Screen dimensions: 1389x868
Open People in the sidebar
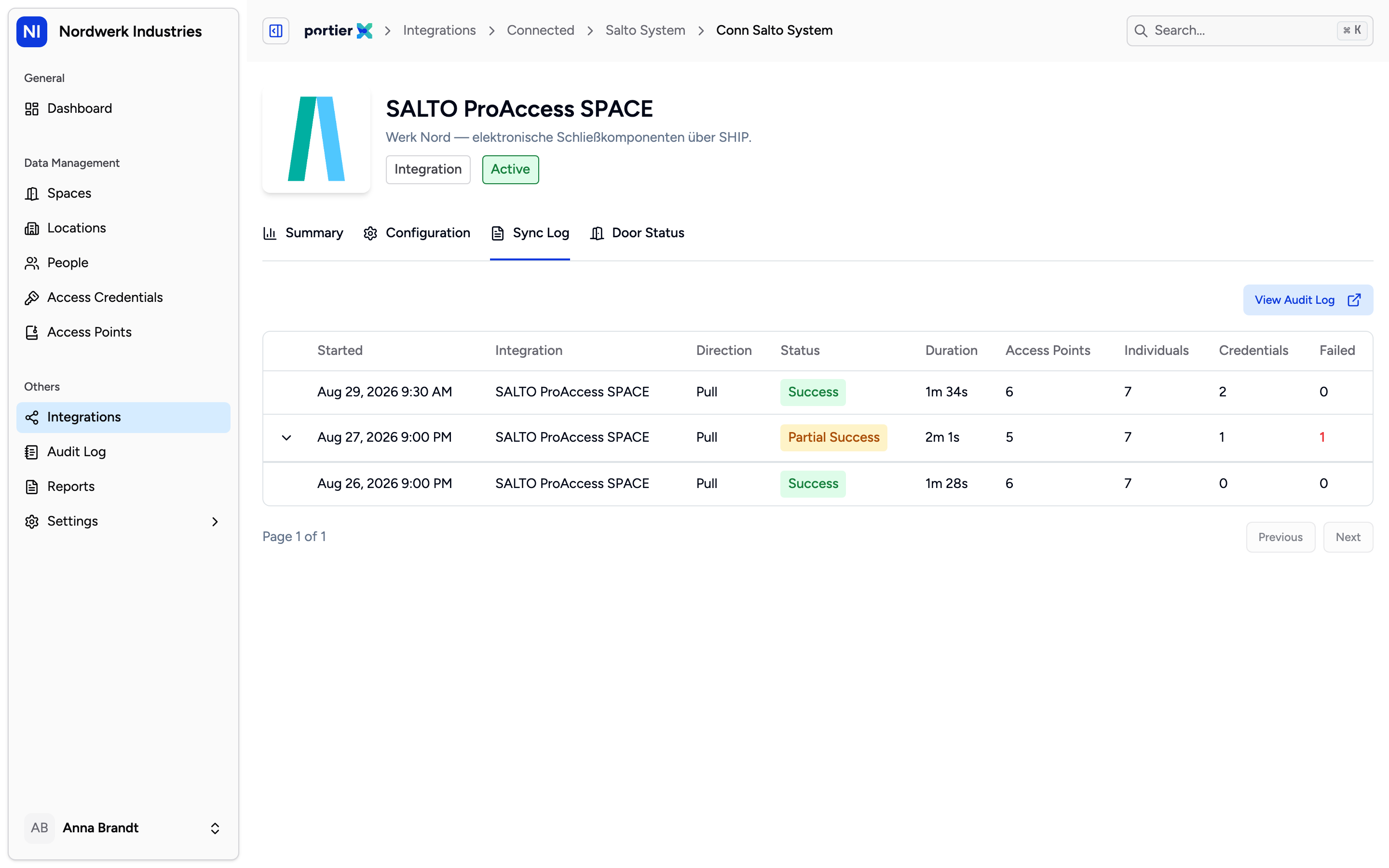pos(123,263)
